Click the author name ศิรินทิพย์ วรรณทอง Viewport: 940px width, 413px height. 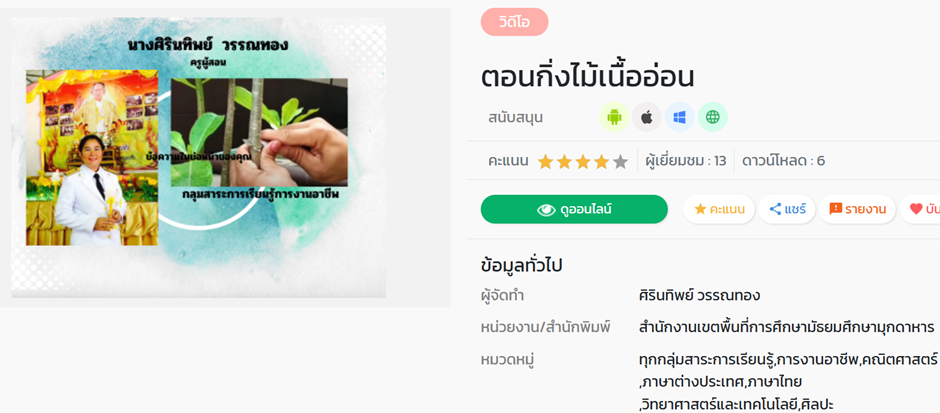[700, 296]
